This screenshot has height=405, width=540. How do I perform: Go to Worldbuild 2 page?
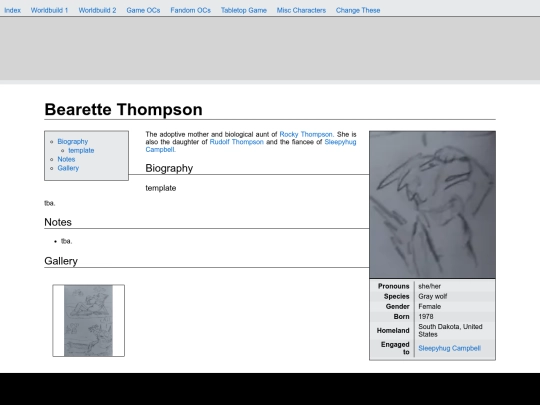point(97,10)
